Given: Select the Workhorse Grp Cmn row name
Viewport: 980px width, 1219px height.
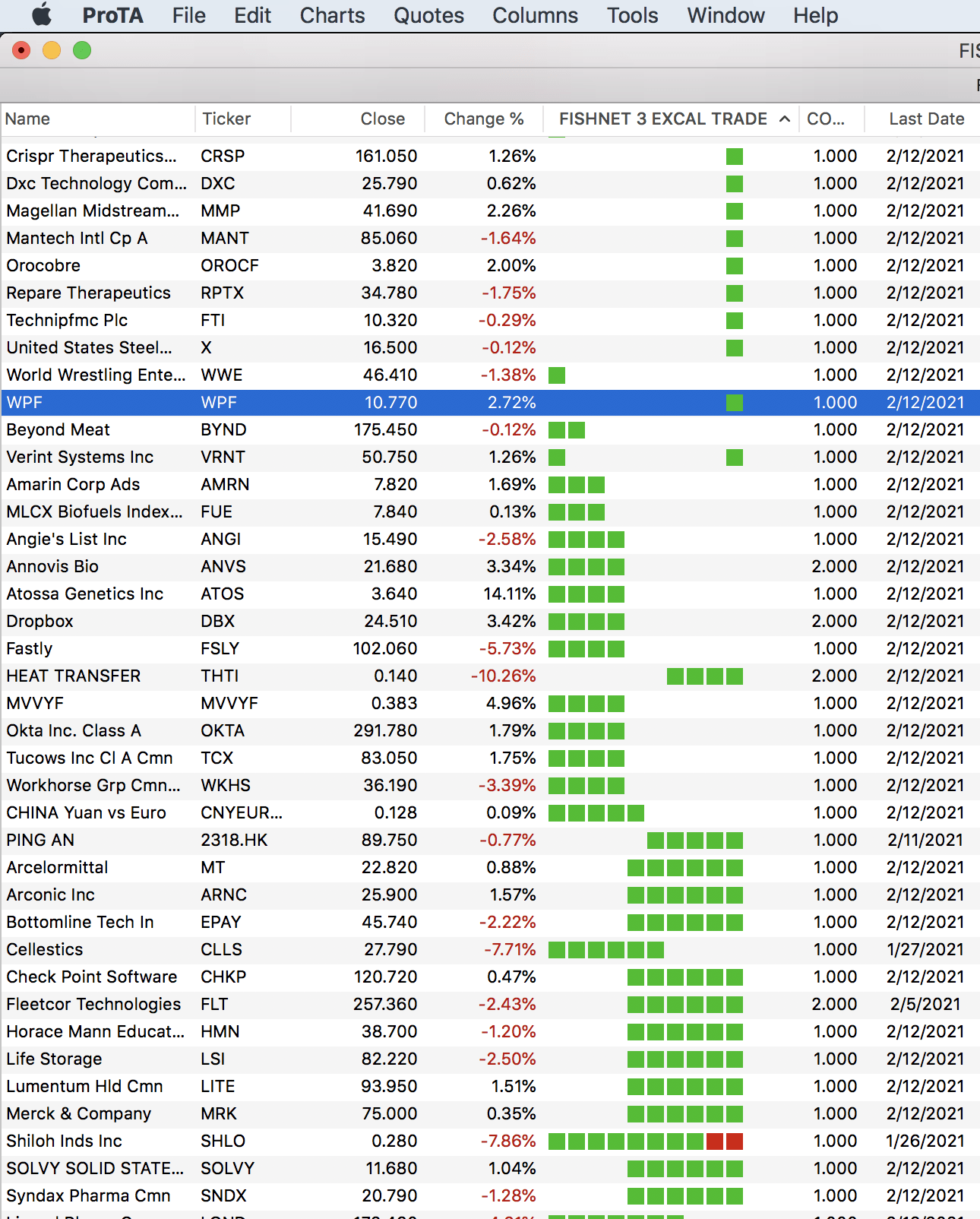Looking at the screenshot, I should pyautogui.click(x=93, y=785).
